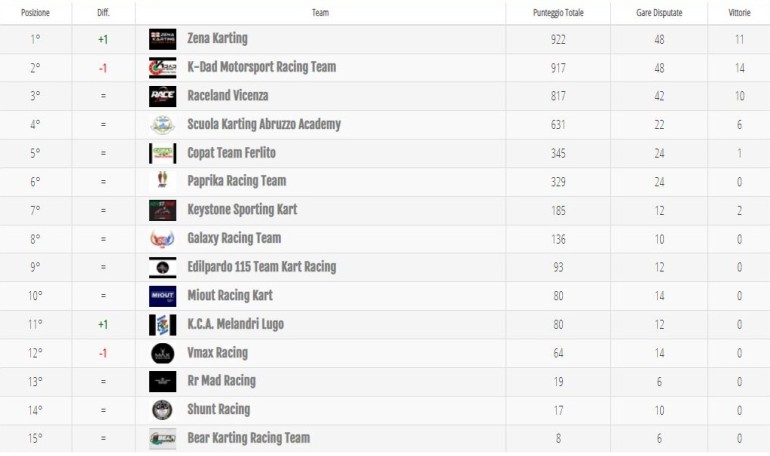Image resolution: width=770 pixels, height=456 pixels.
Task: Sort by the Posizione column header
Action: pos(34,13)
